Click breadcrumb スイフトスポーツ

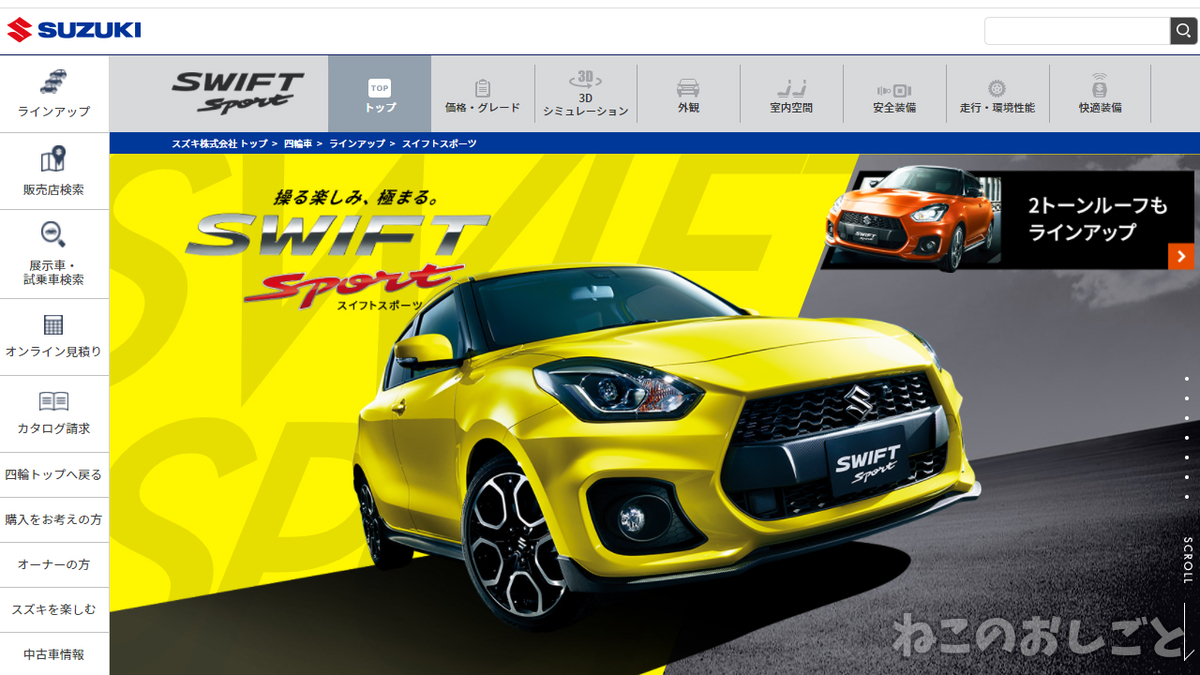point(439,144)
